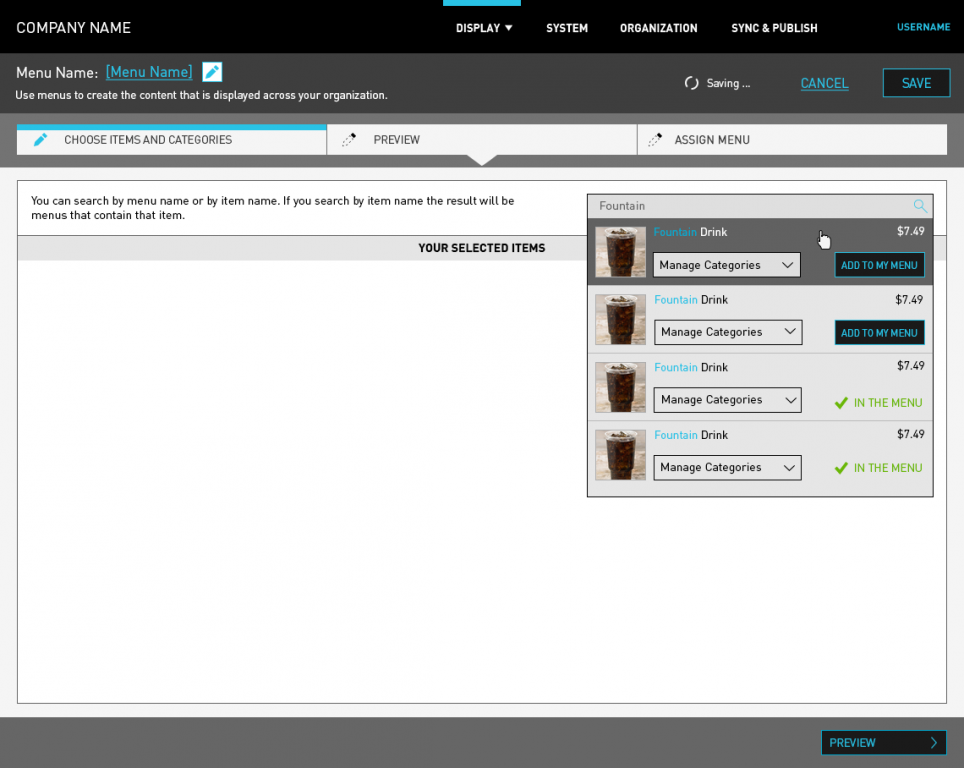The width and height of the screenshot is (964, 768).
Task: Toggle In The Menu status on fourth item
Action: 878,468
